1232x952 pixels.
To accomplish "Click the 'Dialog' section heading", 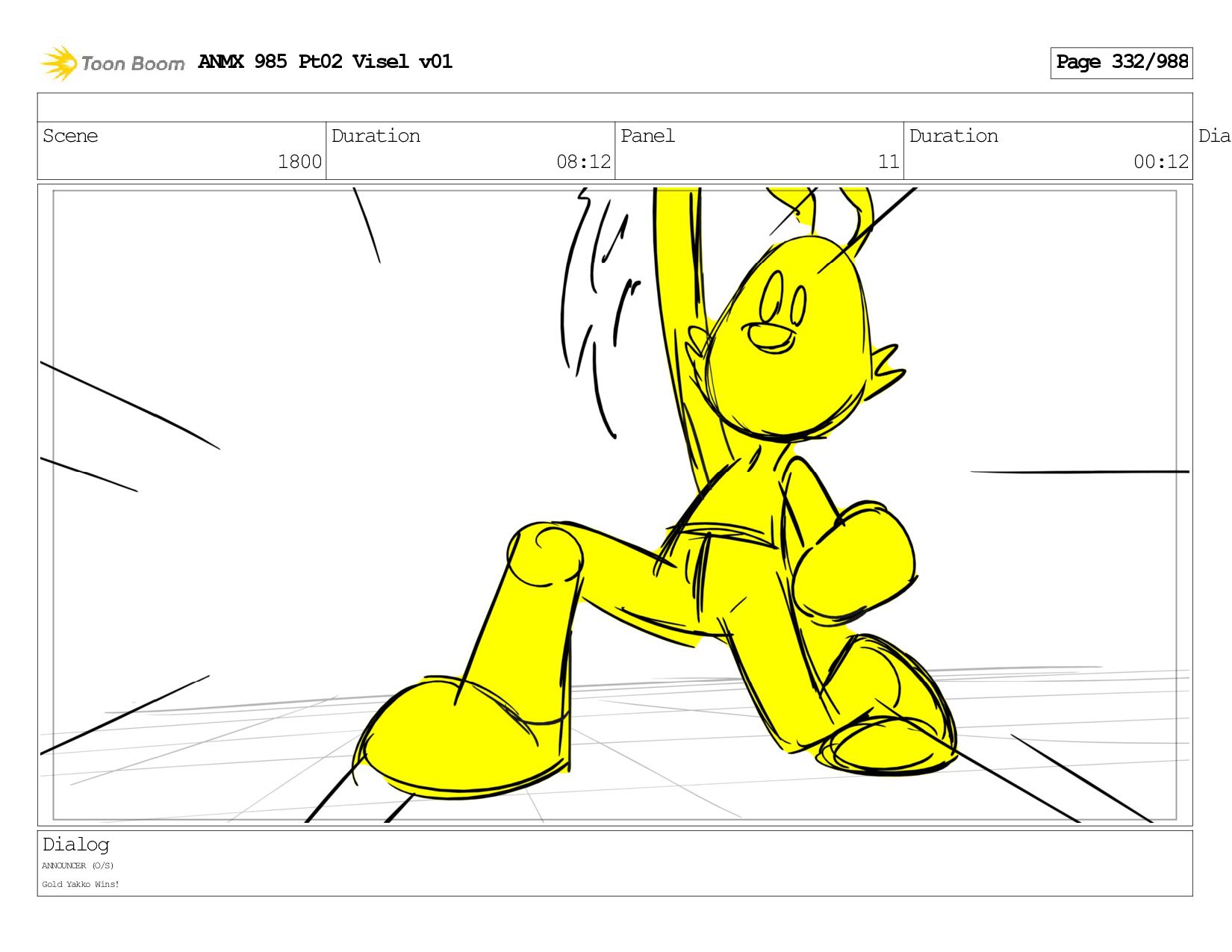I will pos(75,844).
